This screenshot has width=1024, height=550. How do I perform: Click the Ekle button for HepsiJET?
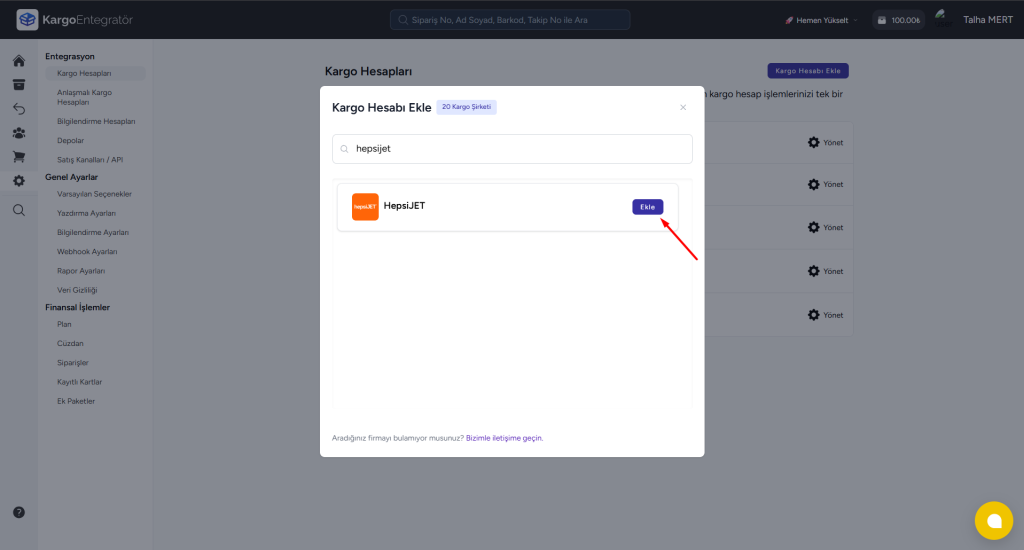647,207
